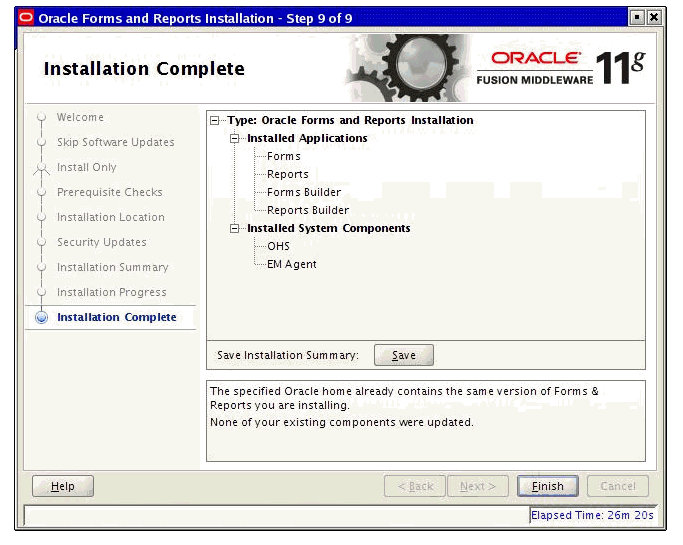Select the Forms tree item
Screen dimensions: 683x545
[x=284, y=156]
